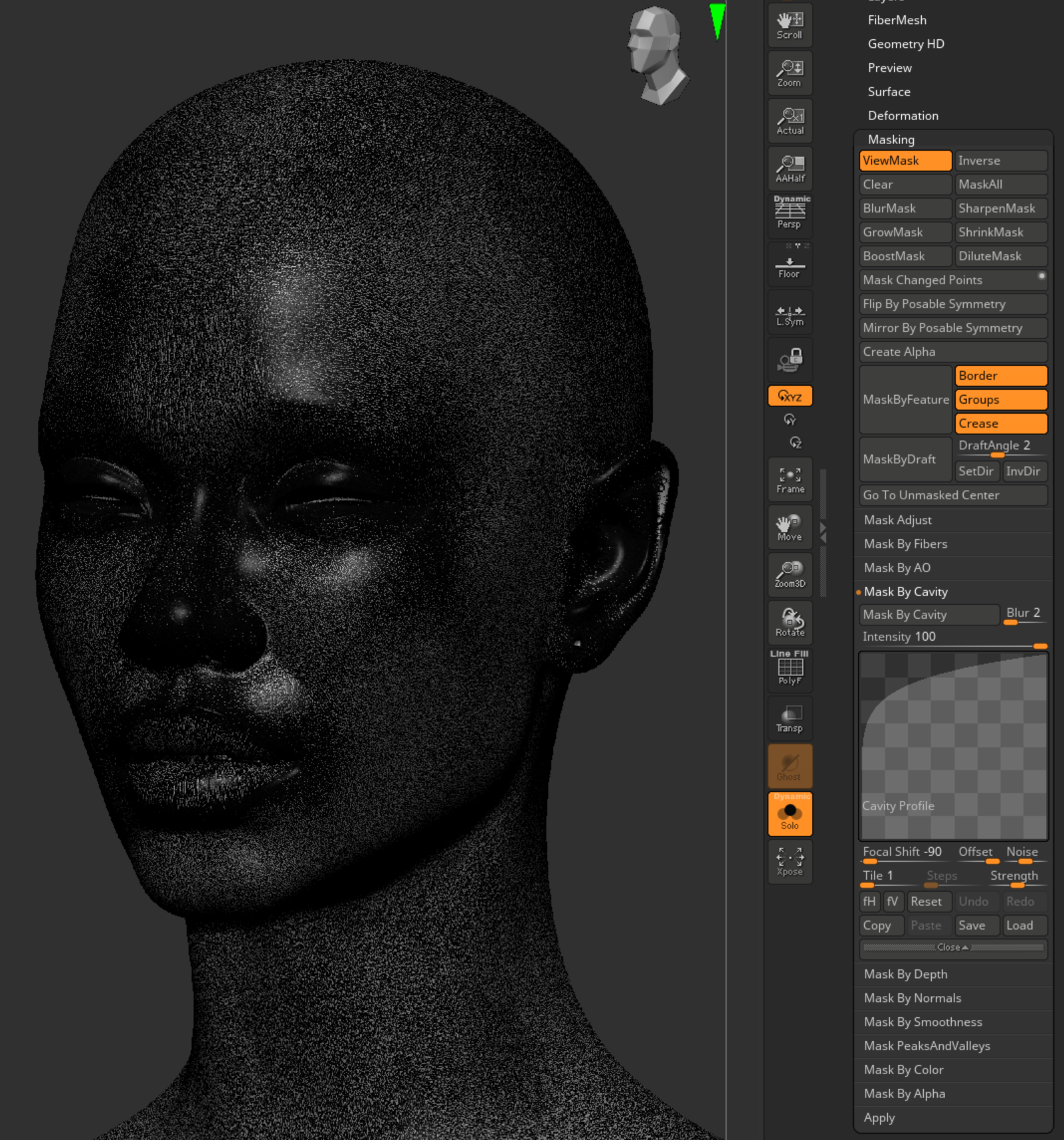This screenshot has height=1140, width=1064.
Task: Select the Zoom magnifier icon
Action: pos(790,73)
